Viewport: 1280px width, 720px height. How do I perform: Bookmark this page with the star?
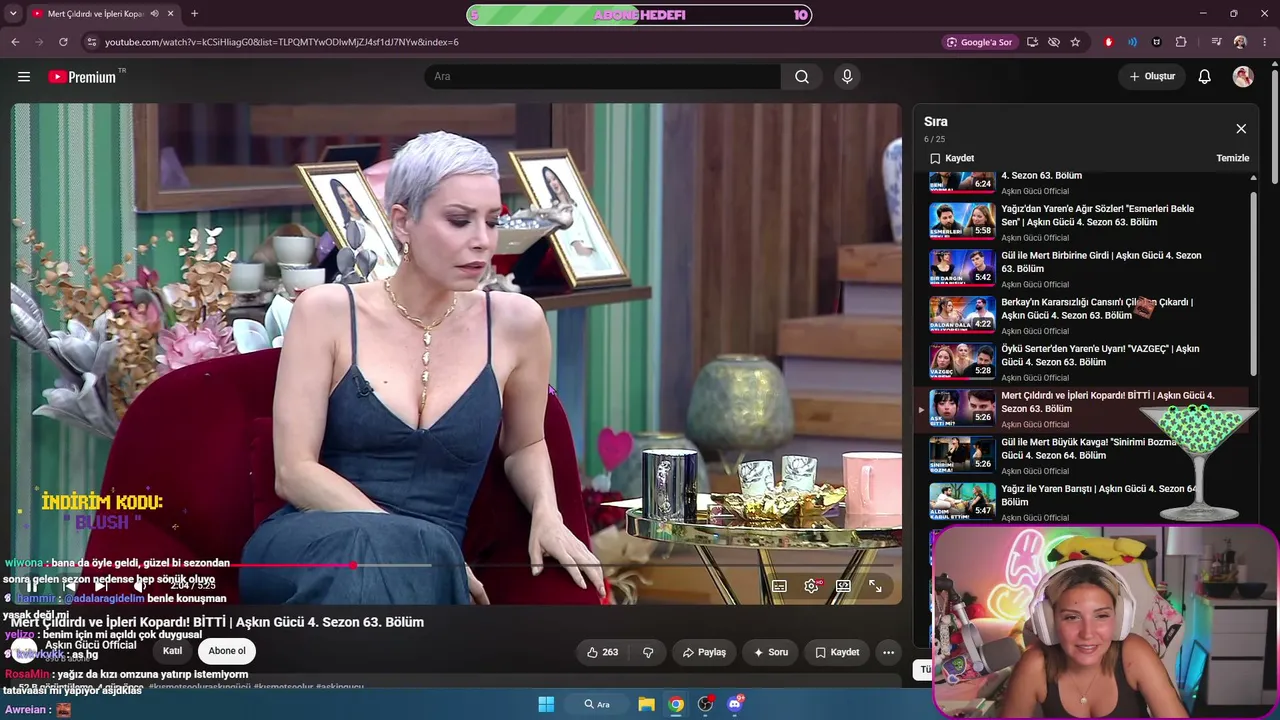click(x=1075, y=42)
